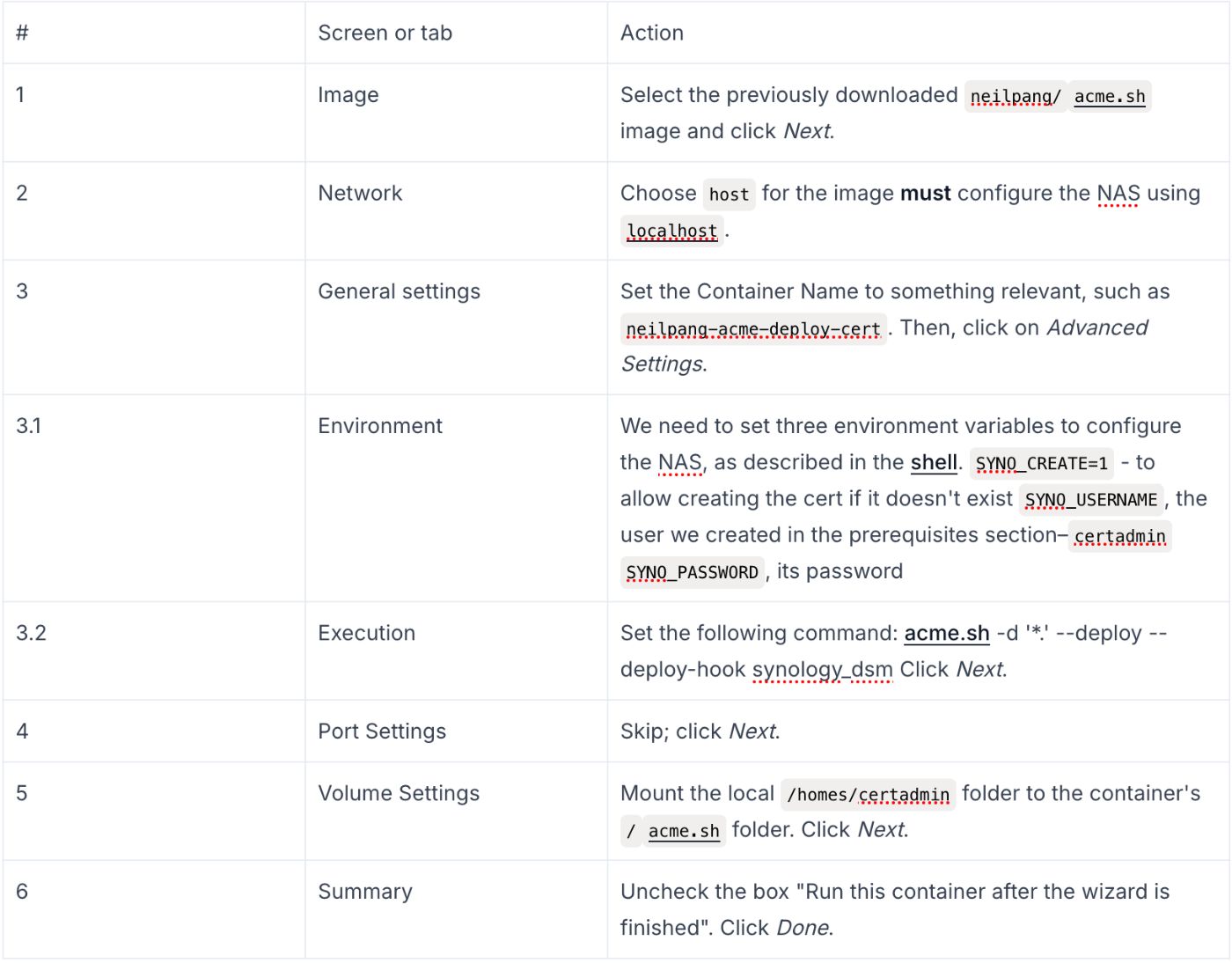
Task: Click acme.sh code link in Image row
Action: coord(1109,97)
